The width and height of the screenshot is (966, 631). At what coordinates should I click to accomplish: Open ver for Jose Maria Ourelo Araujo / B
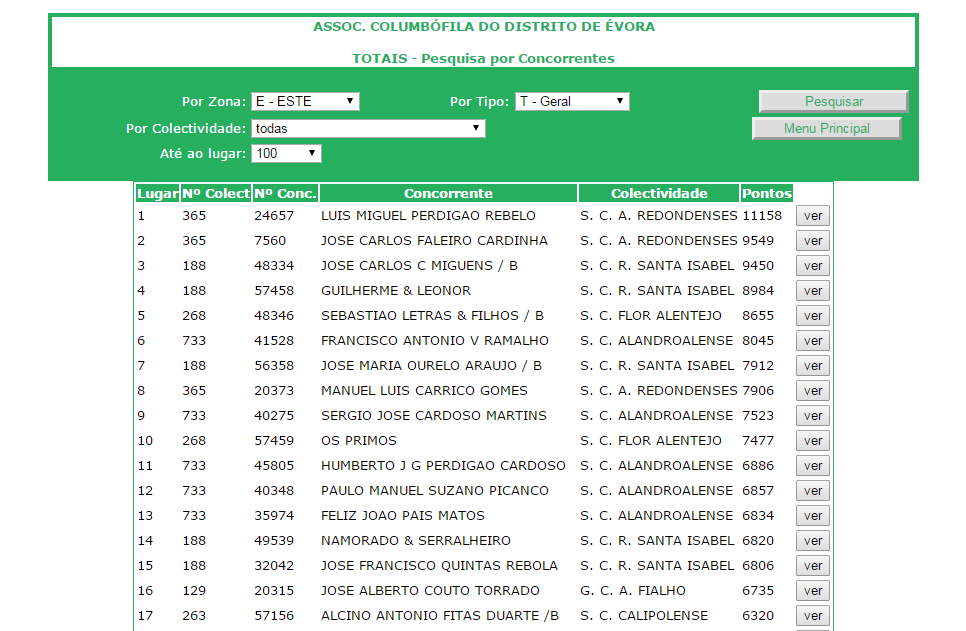coord(813,365)
